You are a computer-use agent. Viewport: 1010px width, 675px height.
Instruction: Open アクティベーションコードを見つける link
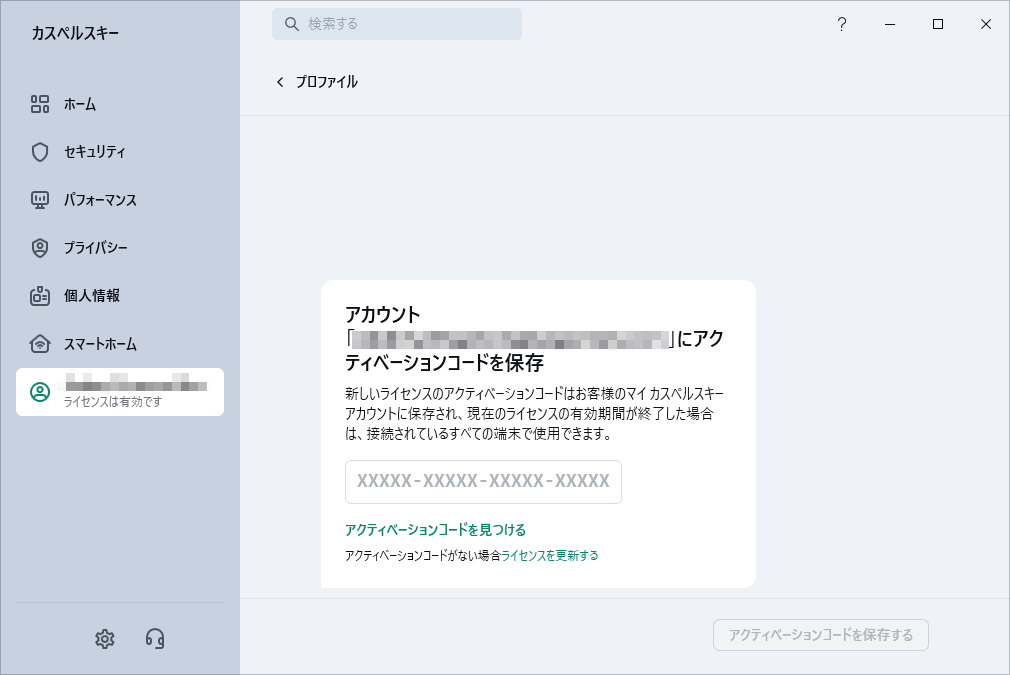tap(435, 530)
